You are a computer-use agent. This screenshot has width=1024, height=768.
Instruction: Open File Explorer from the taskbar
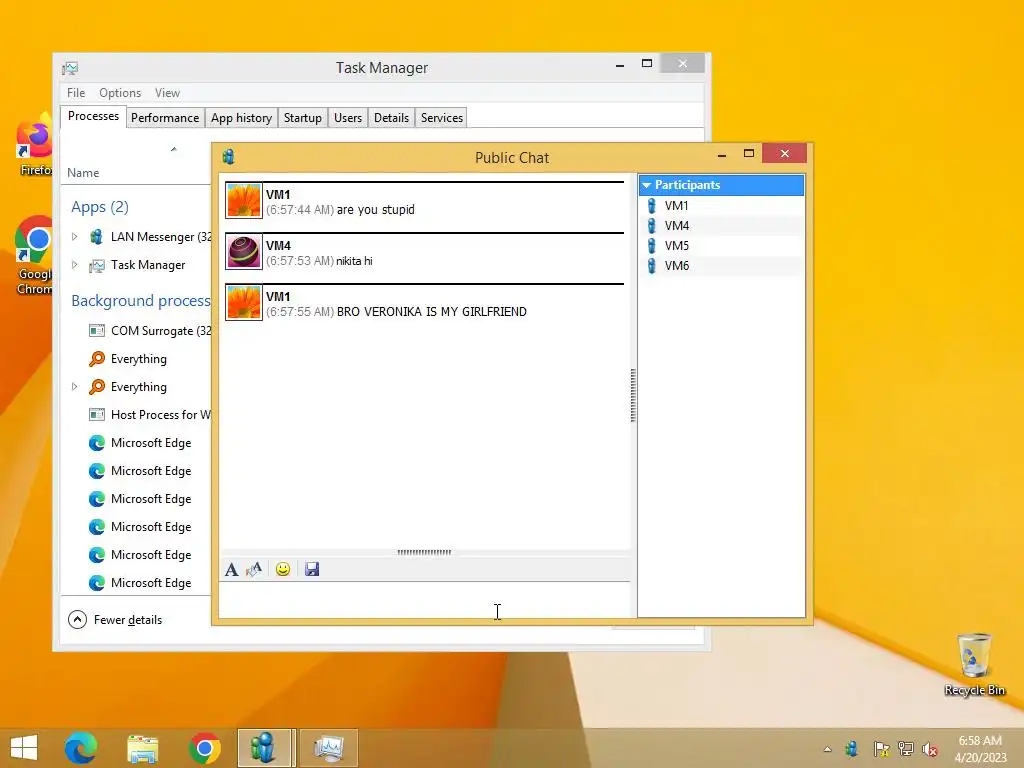click(142, 748)
